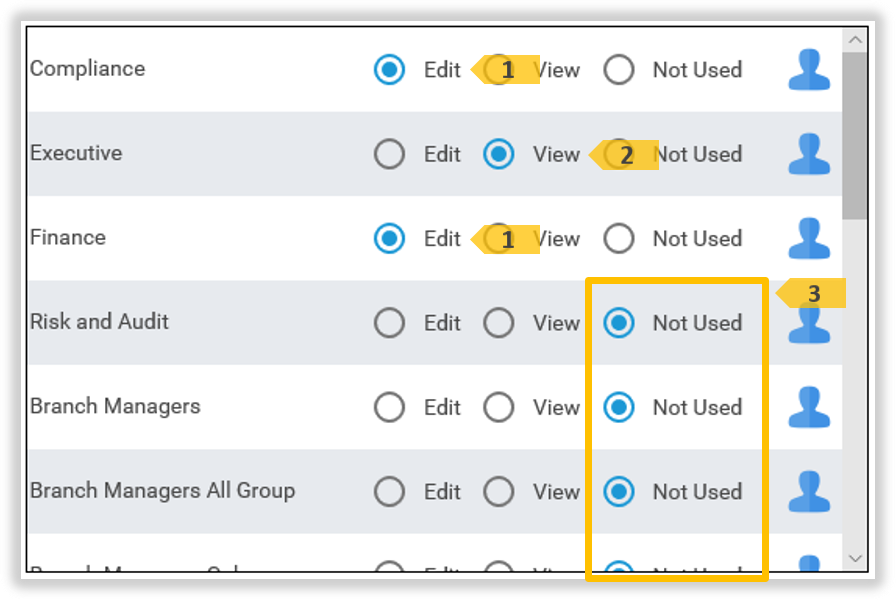Image resolution: width=896 pixels, height=600 pixels.
Task: Grant Risk and Audit Edit permission
Action: (390, 323)
